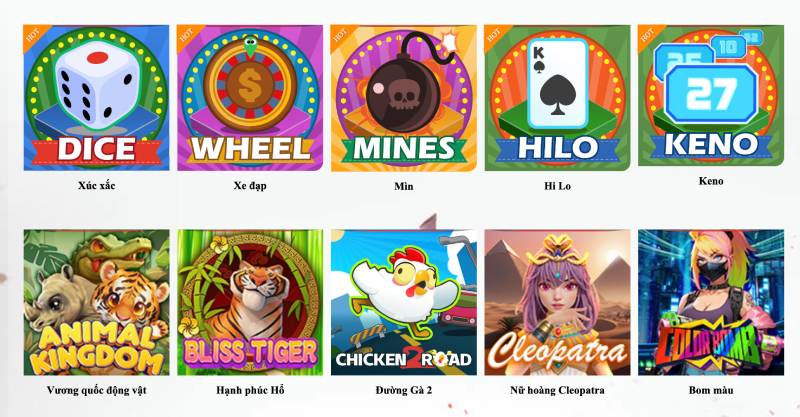The width and height of the screenshot is (800, 417).
Task: Click the Nữ hoàng Cleopatra label
Action: pyautogui.click(x=557, y=390)
